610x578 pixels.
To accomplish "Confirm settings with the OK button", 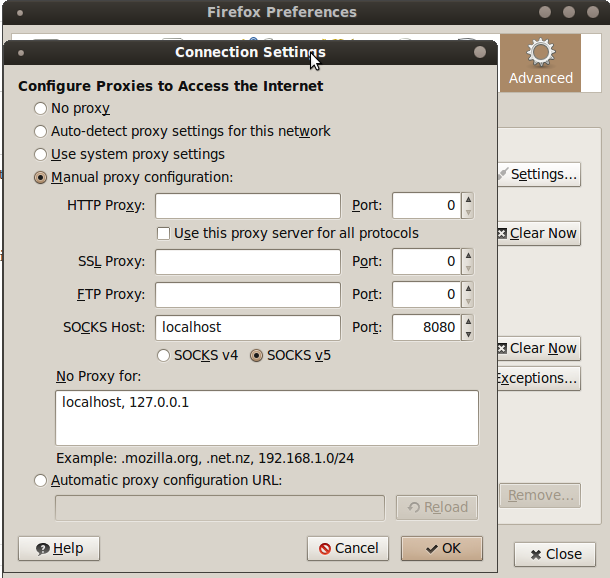I will point(442,548).
